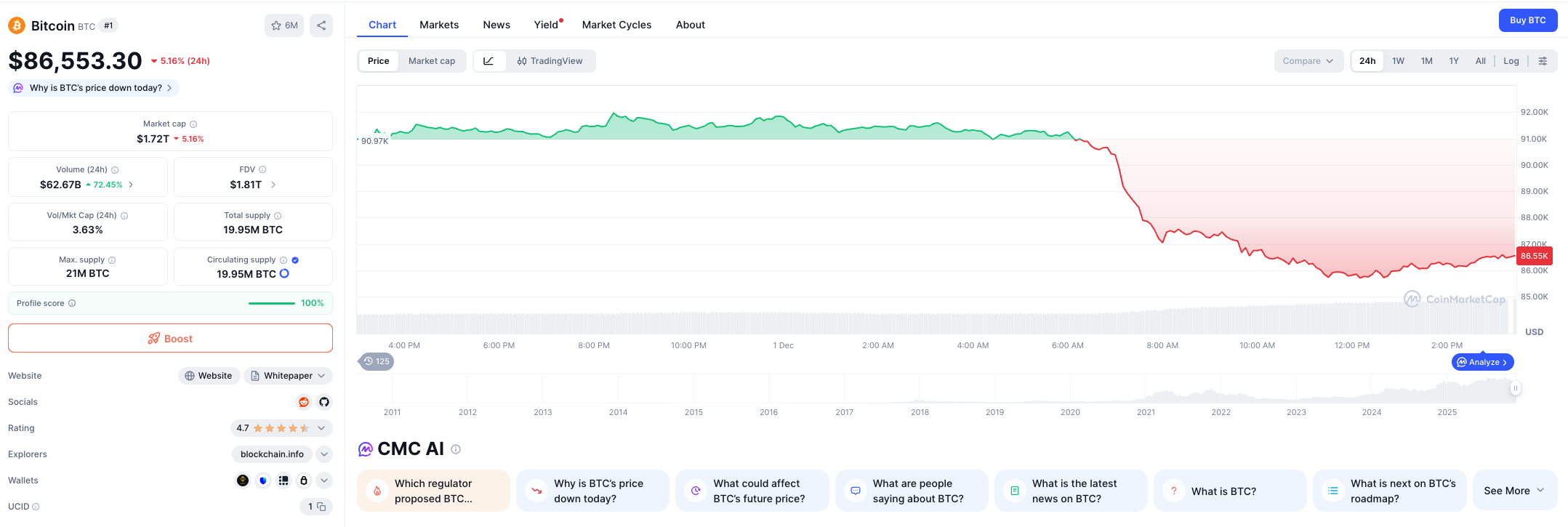
Task: Click the Buy BTC button
Action: click(1527, 20)
